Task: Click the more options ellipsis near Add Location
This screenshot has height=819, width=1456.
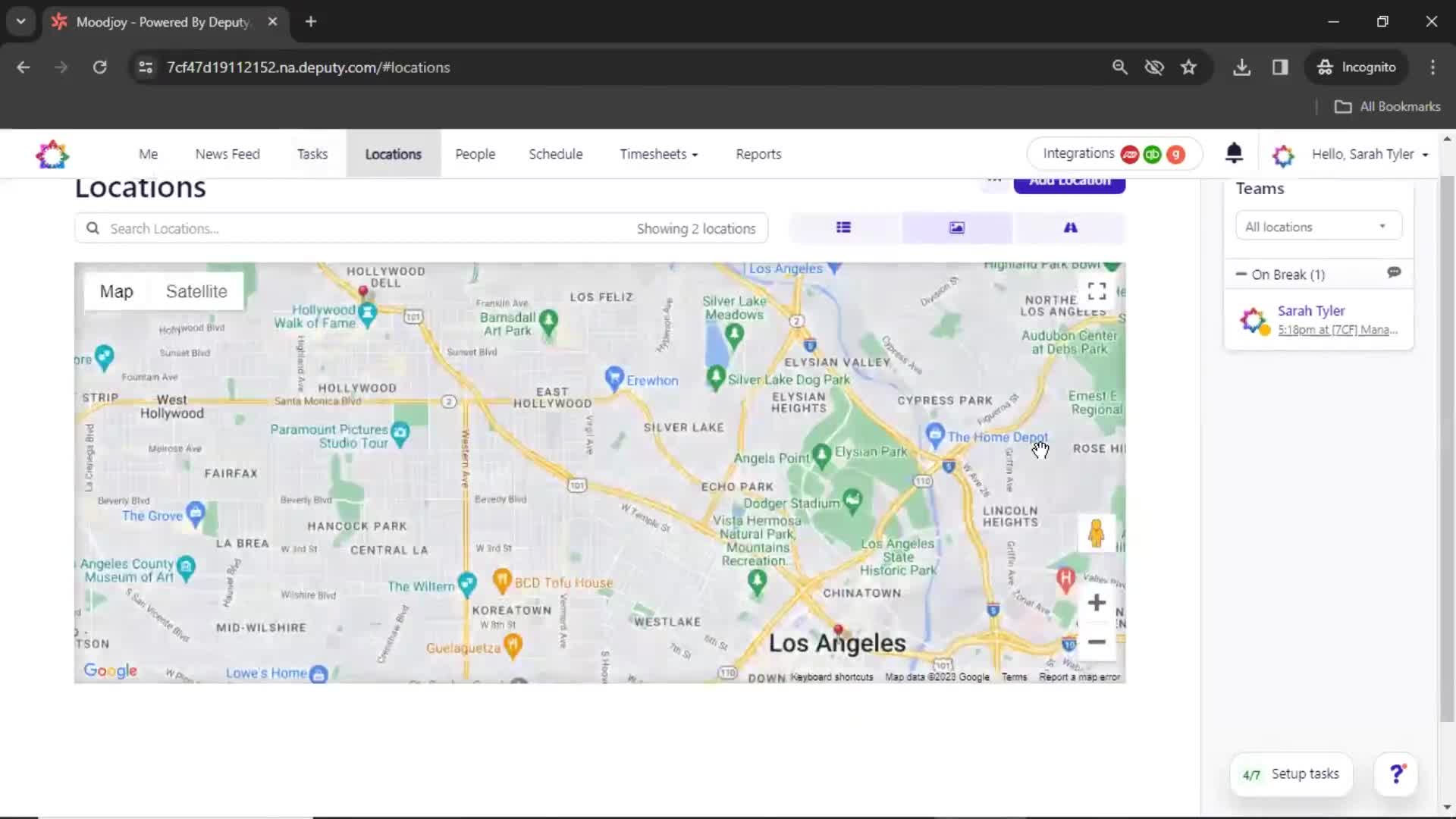Action: pyautogui.click(x=994, y=181)
